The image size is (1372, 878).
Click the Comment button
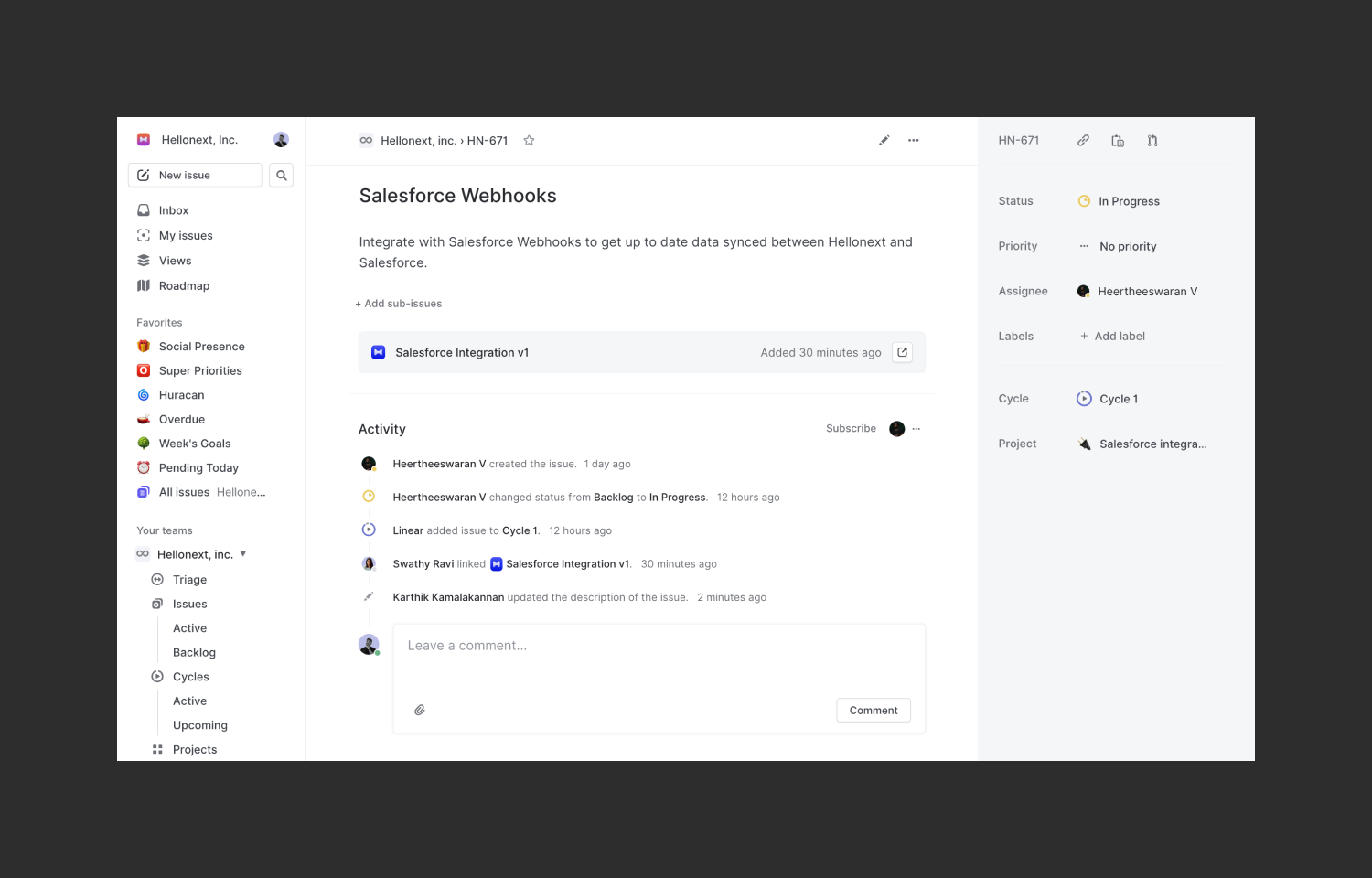[874, 711]
